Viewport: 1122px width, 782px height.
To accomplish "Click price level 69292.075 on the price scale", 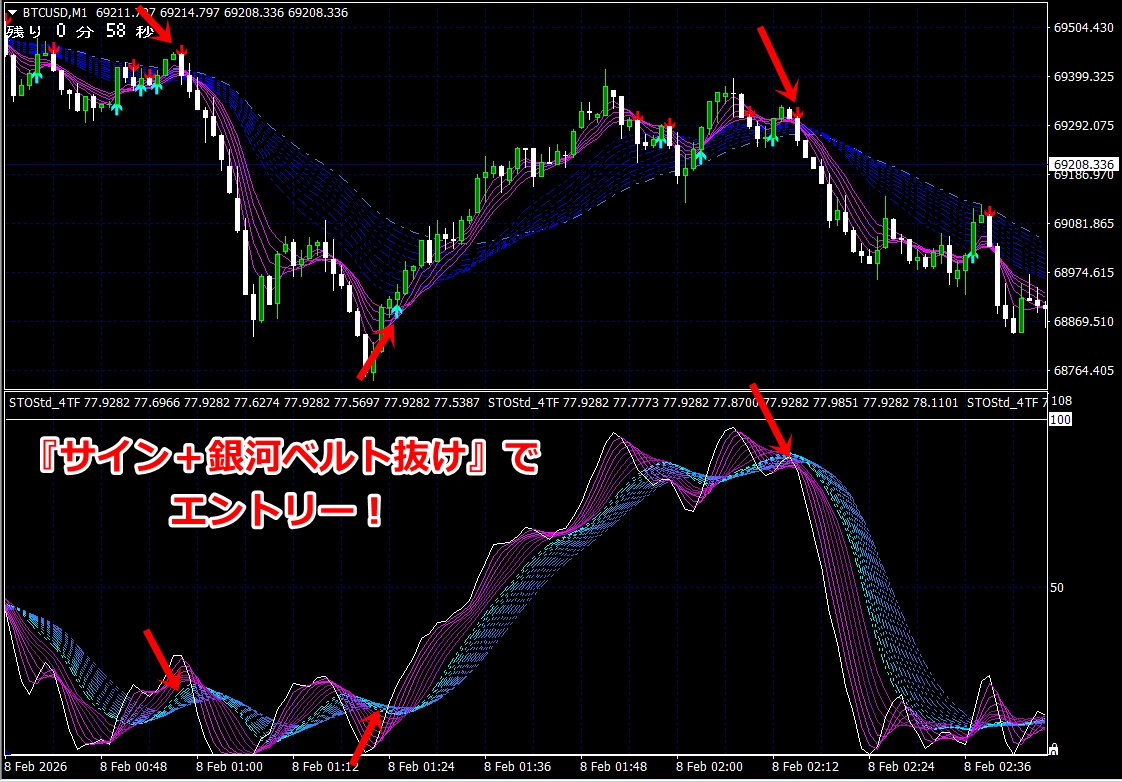I will 1083,126.
